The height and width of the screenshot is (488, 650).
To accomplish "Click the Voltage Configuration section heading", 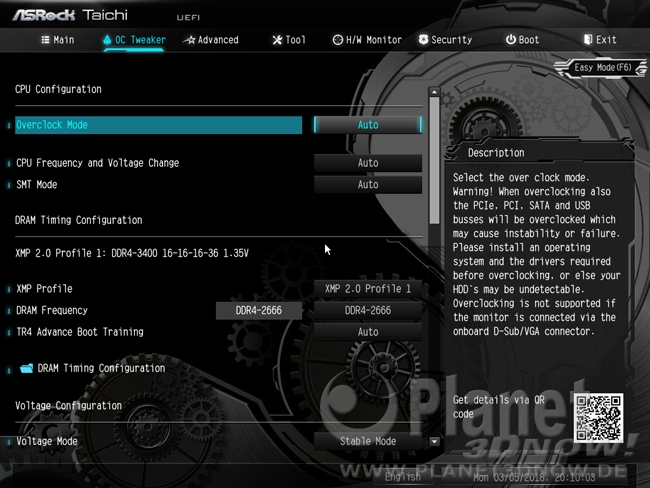I will pyautogui.click(x=68, y=405).
